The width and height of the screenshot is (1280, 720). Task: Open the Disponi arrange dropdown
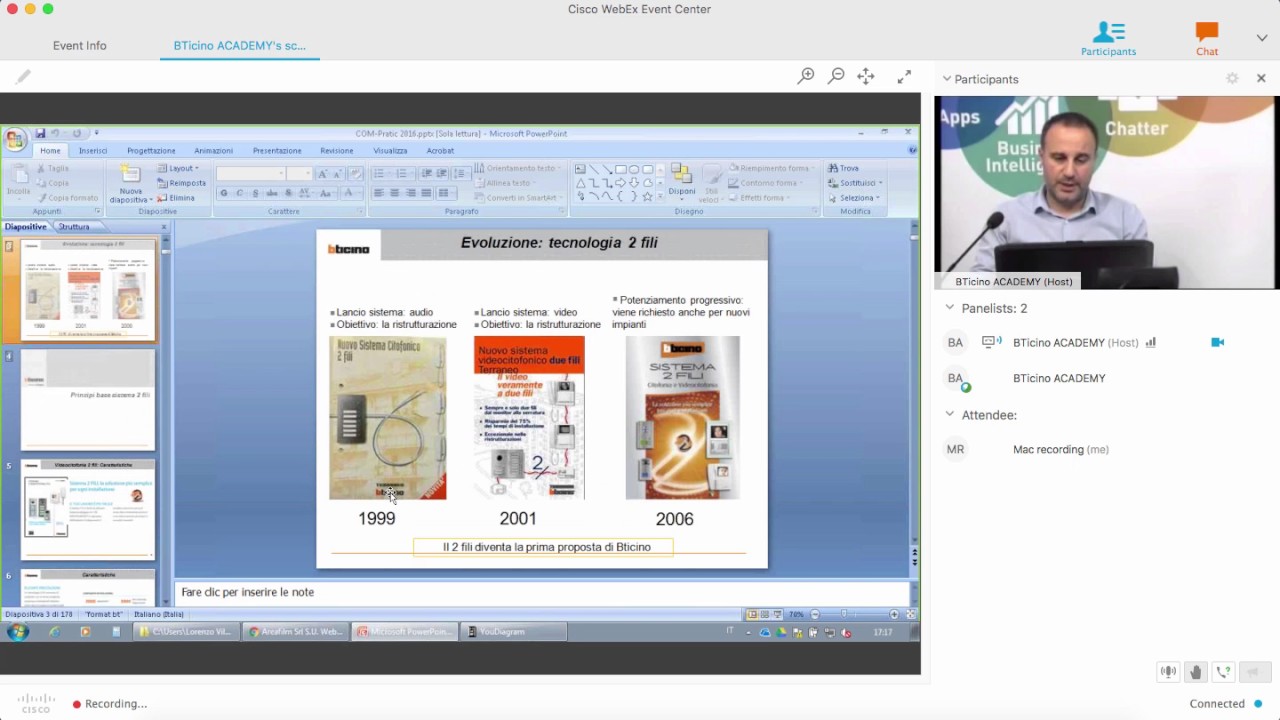click(682, 182)
